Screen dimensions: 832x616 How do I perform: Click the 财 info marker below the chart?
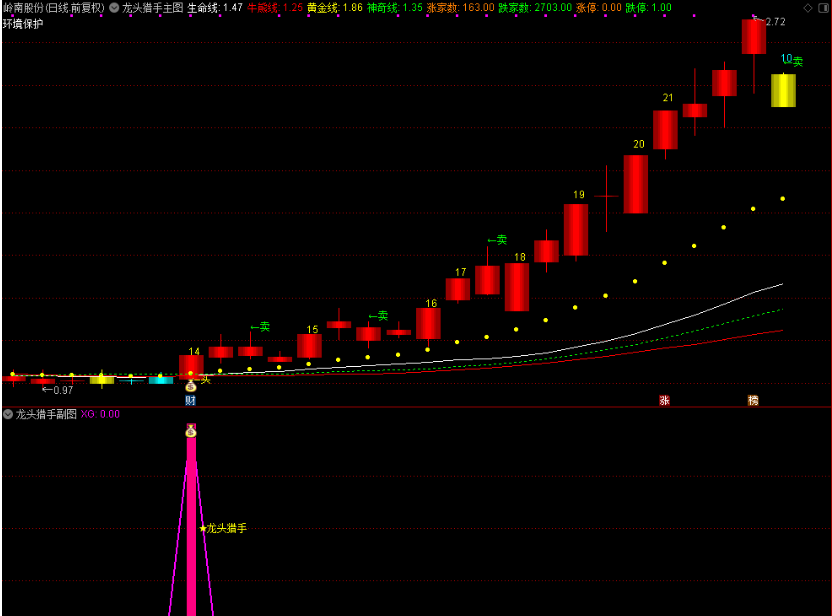pos(190,400)
